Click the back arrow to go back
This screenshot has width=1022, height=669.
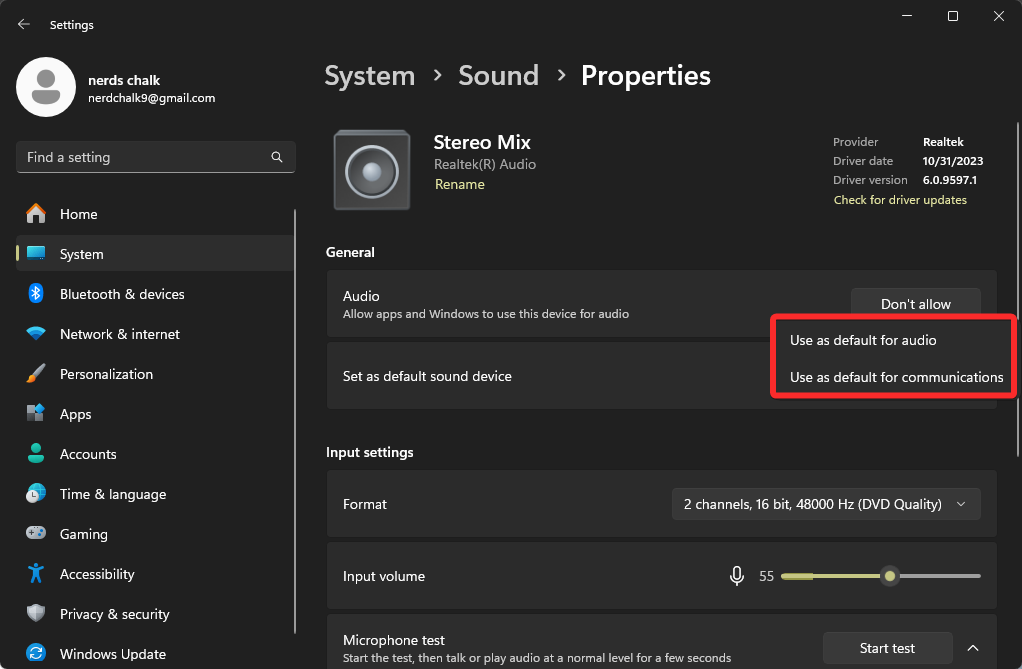23,23
